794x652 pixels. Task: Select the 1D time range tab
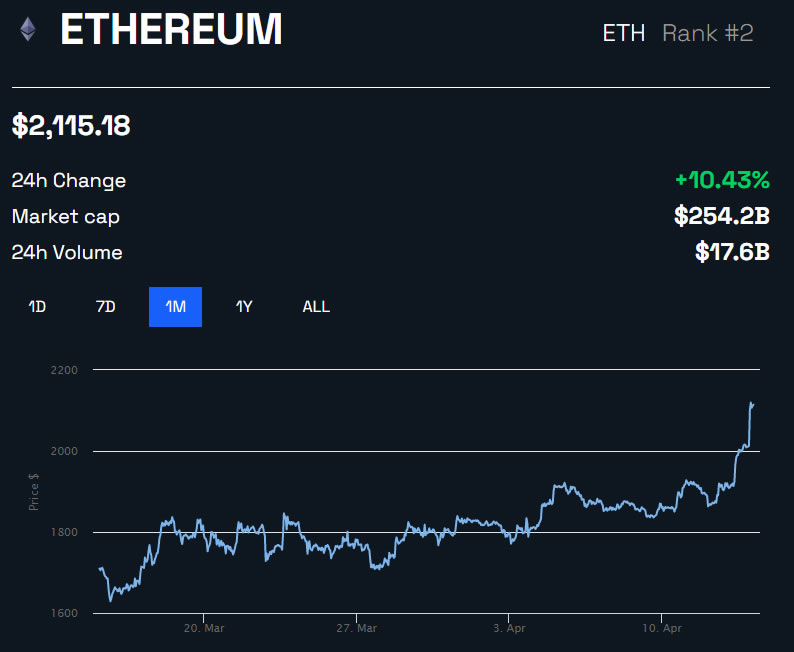click(37, 307)
